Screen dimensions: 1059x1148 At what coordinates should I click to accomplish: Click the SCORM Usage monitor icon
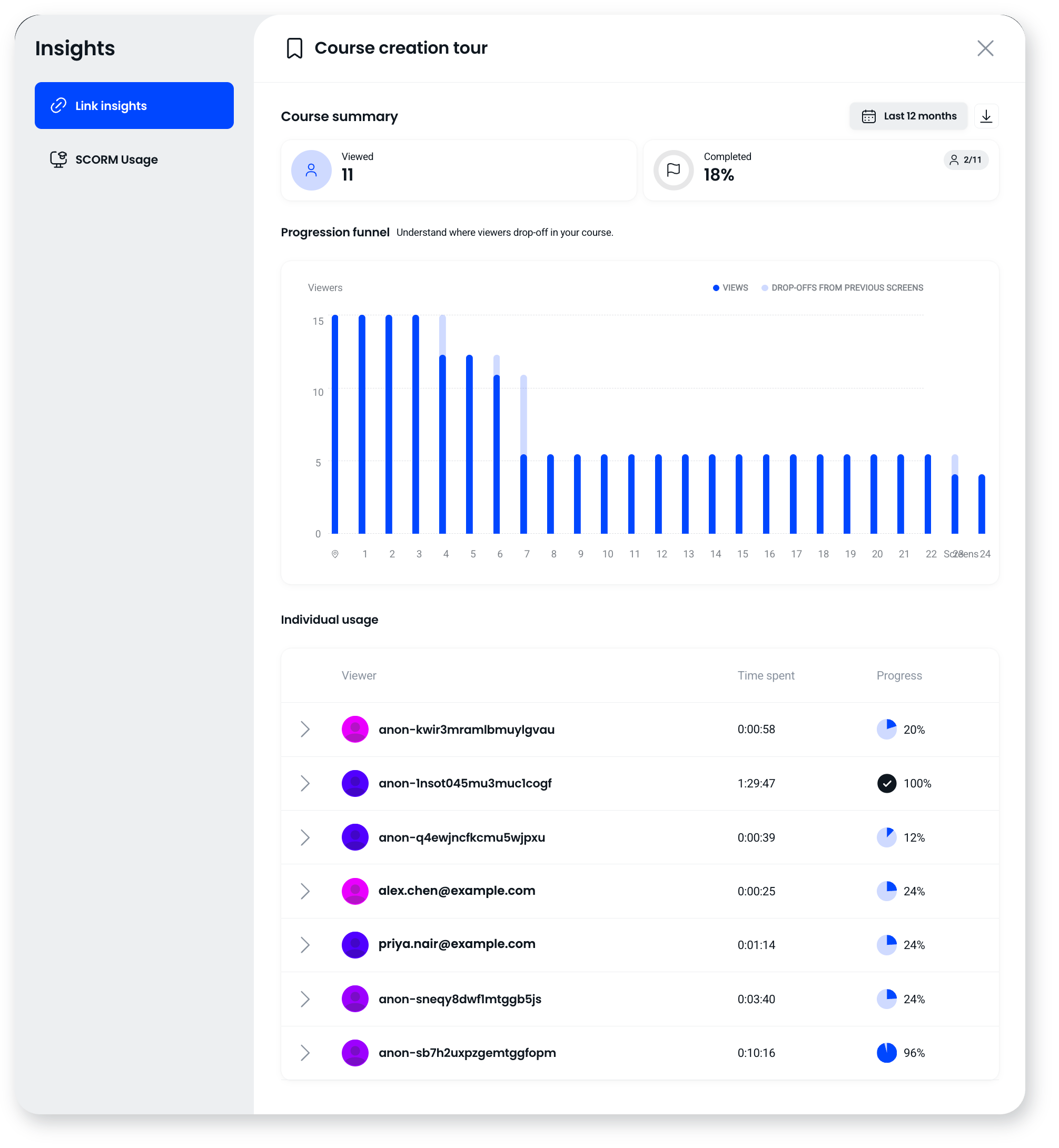coord(58,159)
